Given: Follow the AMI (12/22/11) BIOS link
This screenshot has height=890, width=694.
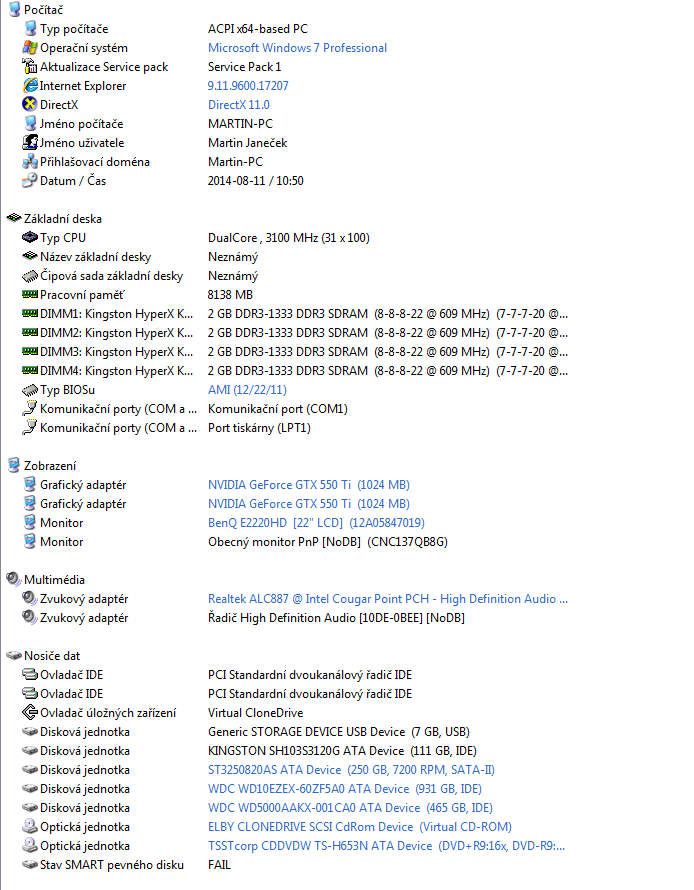Looking at the screenshot, I should [248, 390].
